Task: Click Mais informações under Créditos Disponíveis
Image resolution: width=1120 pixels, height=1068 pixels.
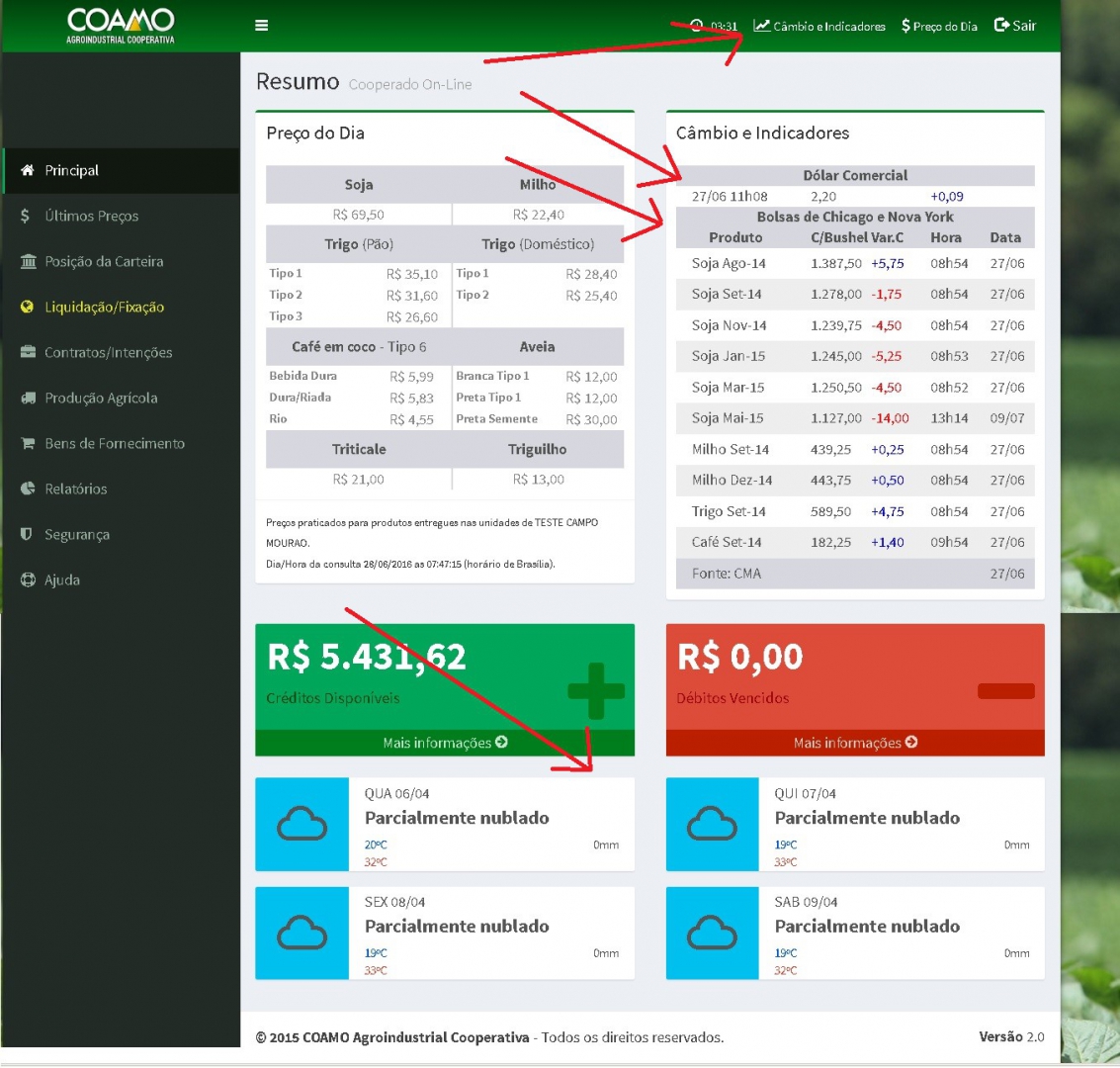Action: [x=445, y=743]
